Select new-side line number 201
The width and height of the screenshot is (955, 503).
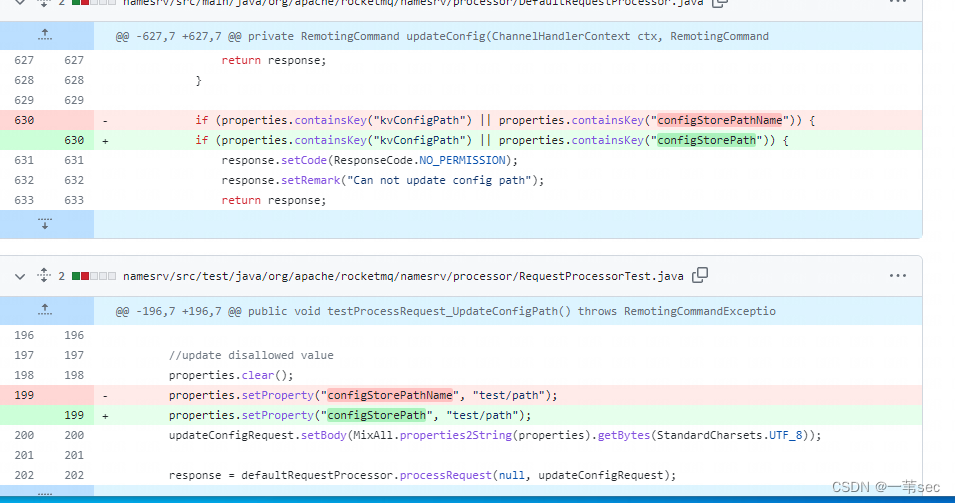74,455
